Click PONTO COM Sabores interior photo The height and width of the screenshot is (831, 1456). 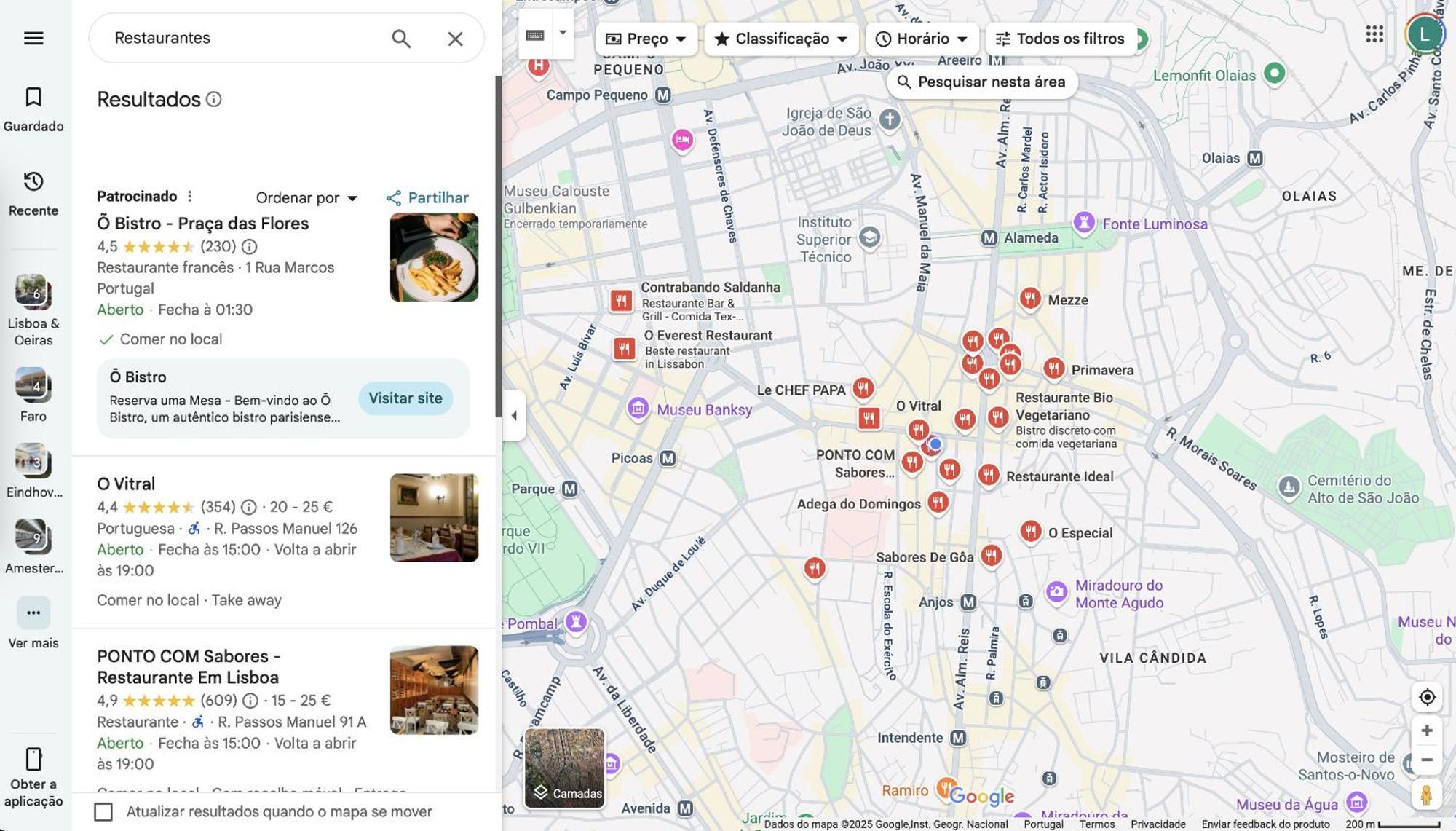tap(434, 690)
